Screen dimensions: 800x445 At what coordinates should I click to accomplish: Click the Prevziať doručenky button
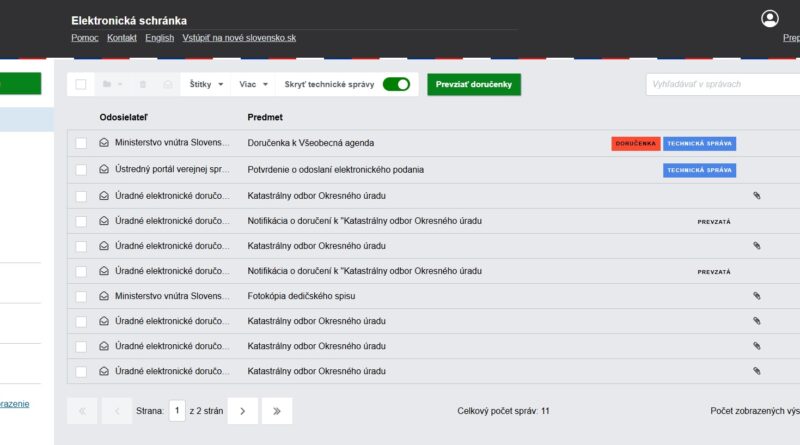click(473, 85)
